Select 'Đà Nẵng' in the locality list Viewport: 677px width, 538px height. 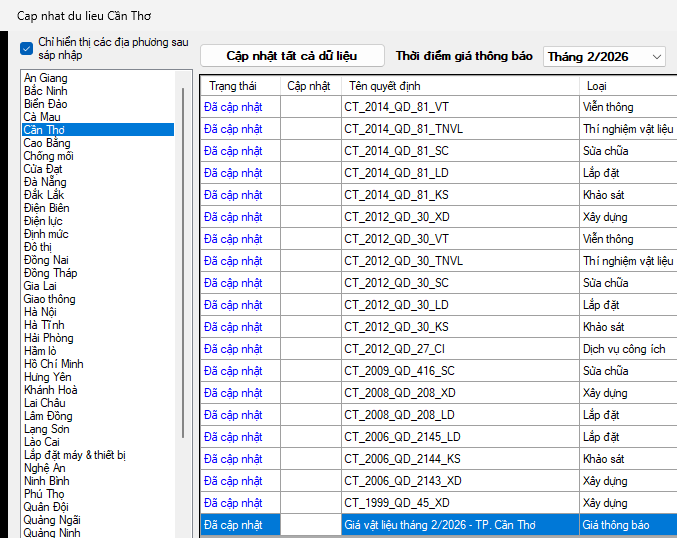(x=46, y=182)
